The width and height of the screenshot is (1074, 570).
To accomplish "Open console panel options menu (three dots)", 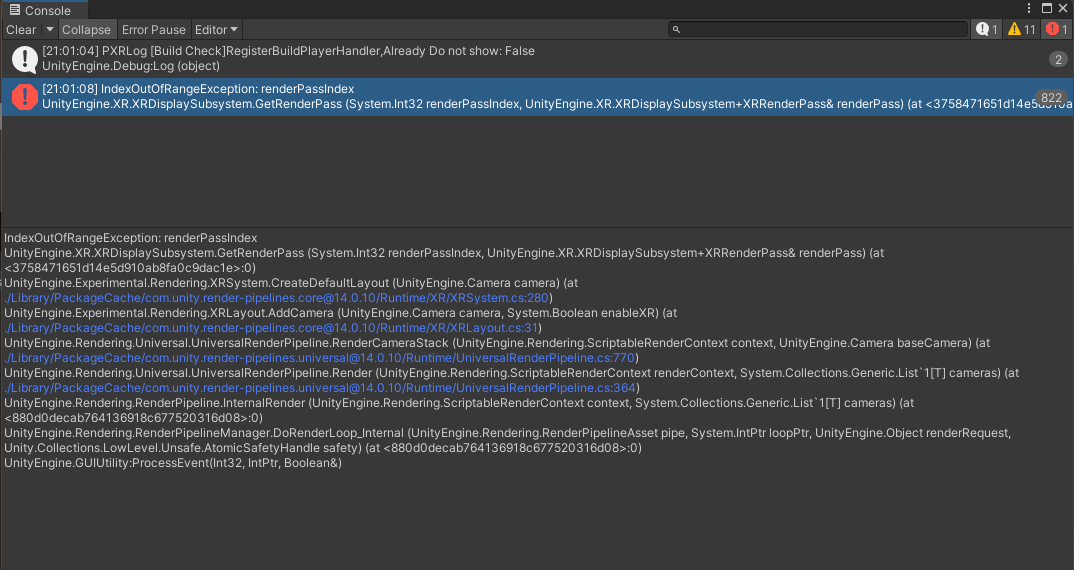I will (x=1029, y=8).
